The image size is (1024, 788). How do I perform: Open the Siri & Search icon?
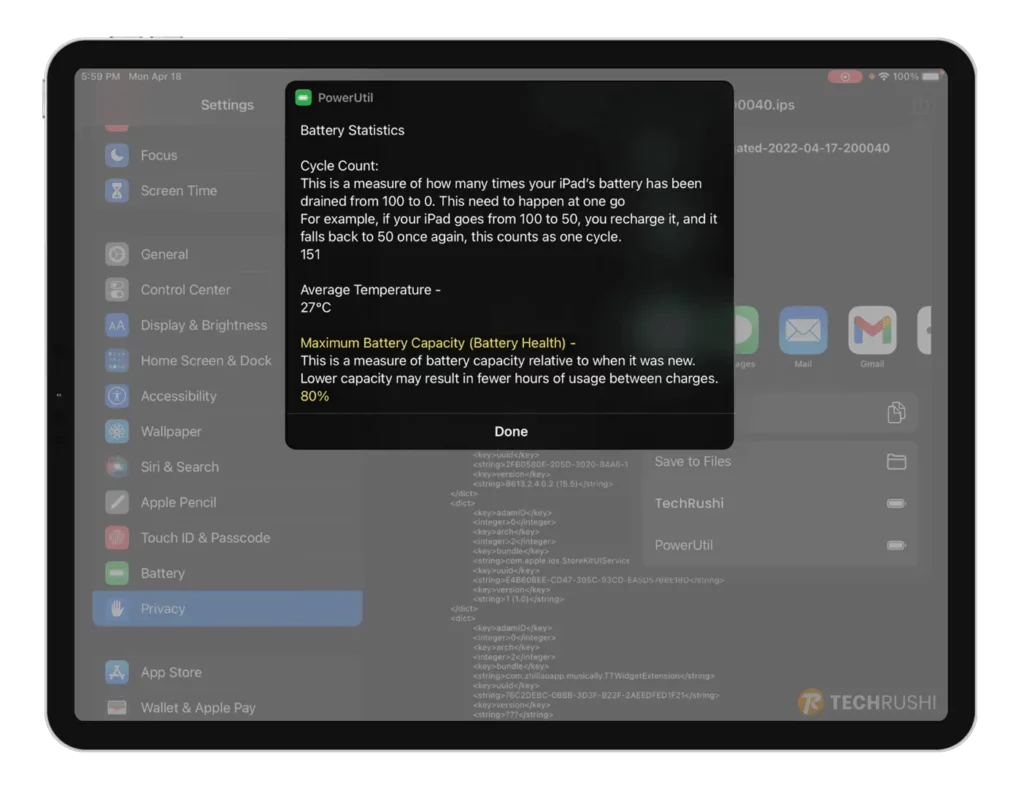pos(117,467)
